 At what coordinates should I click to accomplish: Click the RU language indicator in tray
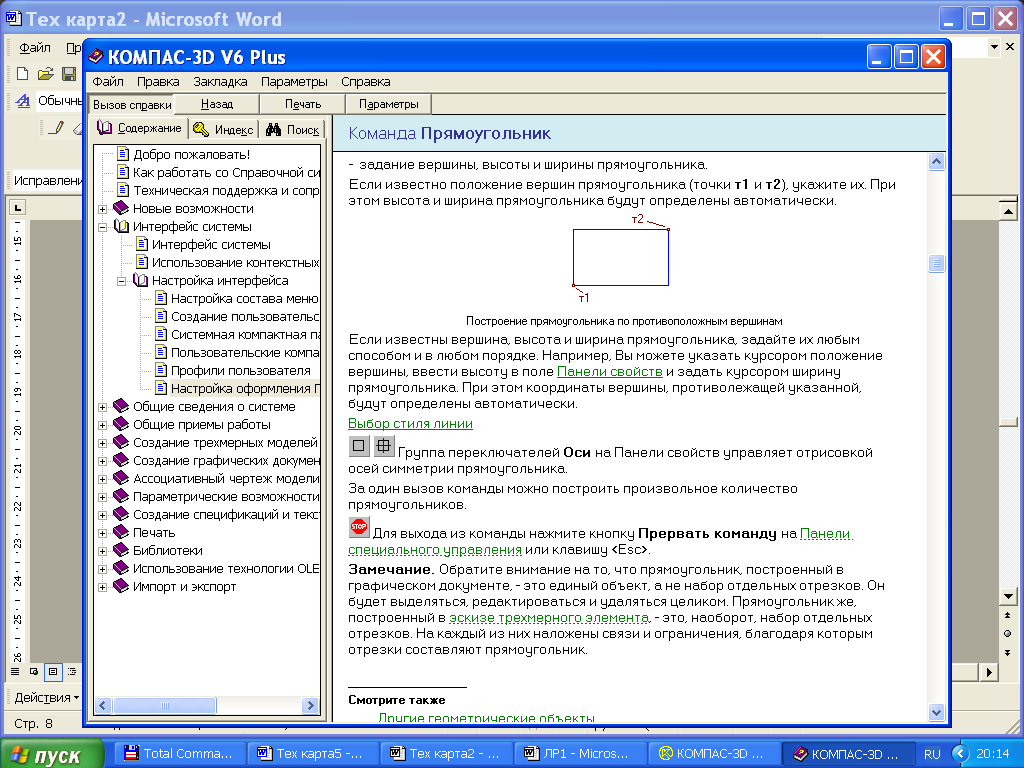[x=932, y=754]
